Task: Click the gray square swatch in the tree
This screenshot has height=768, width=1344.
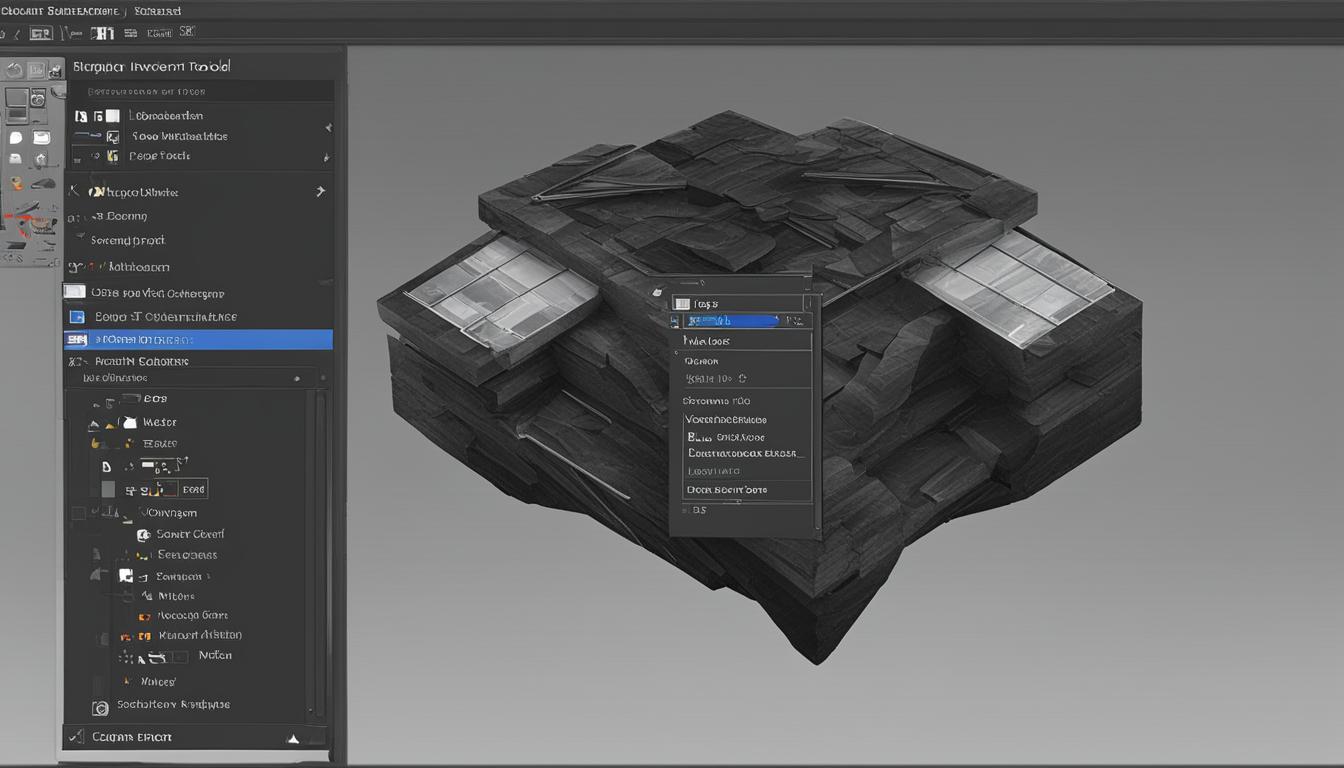Action: pos(108,489)
